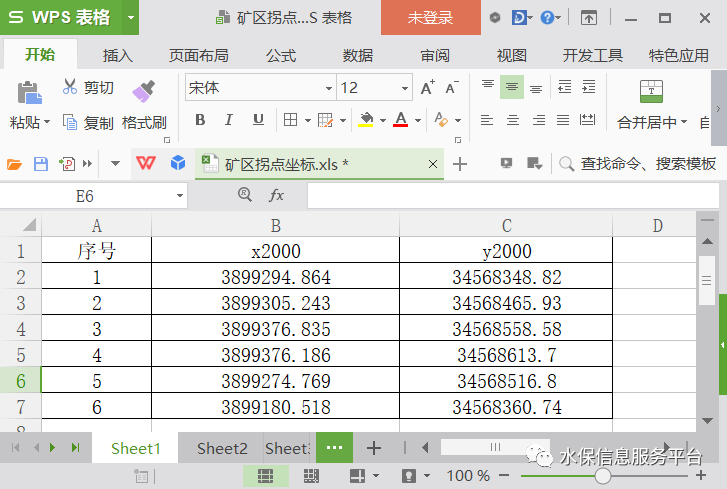727x489 pixels.
Task: Align text right
Action: [539, 121]
